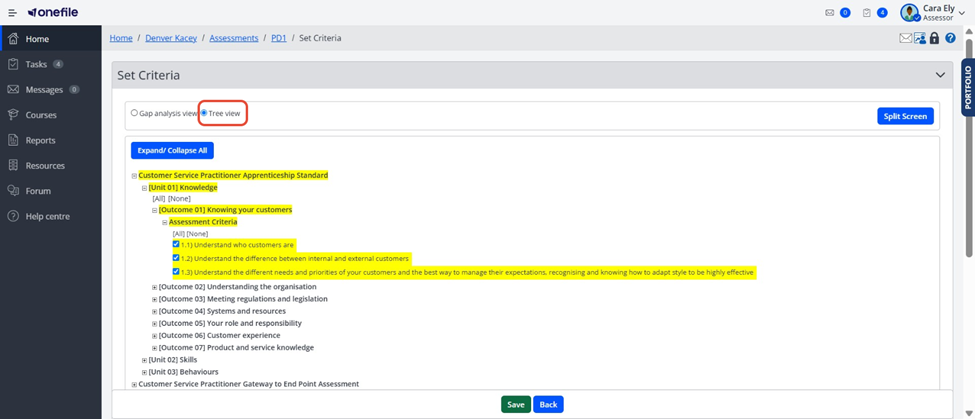Select the Gap analysis view radio button
Image resolution: width=975 pixels, height=419 pixels.
click(x=134, y=113)
